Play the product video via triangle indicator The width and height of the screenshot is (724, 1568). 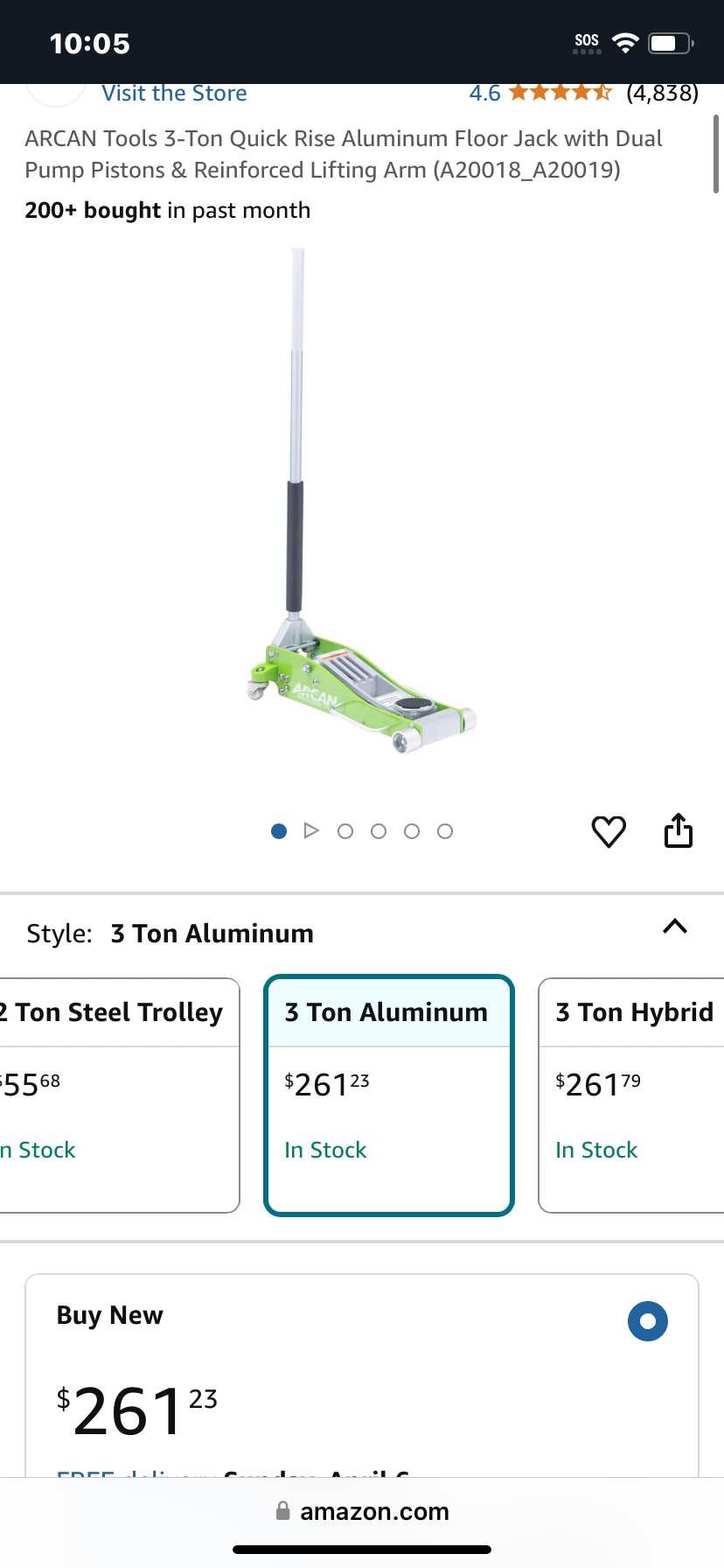[311, 830]
